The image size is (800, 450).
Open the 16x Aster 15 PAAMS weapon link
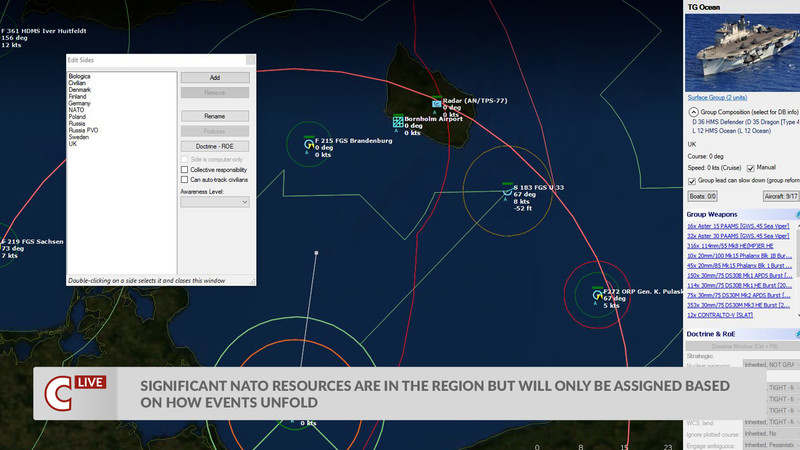click(x=738, y=226)
